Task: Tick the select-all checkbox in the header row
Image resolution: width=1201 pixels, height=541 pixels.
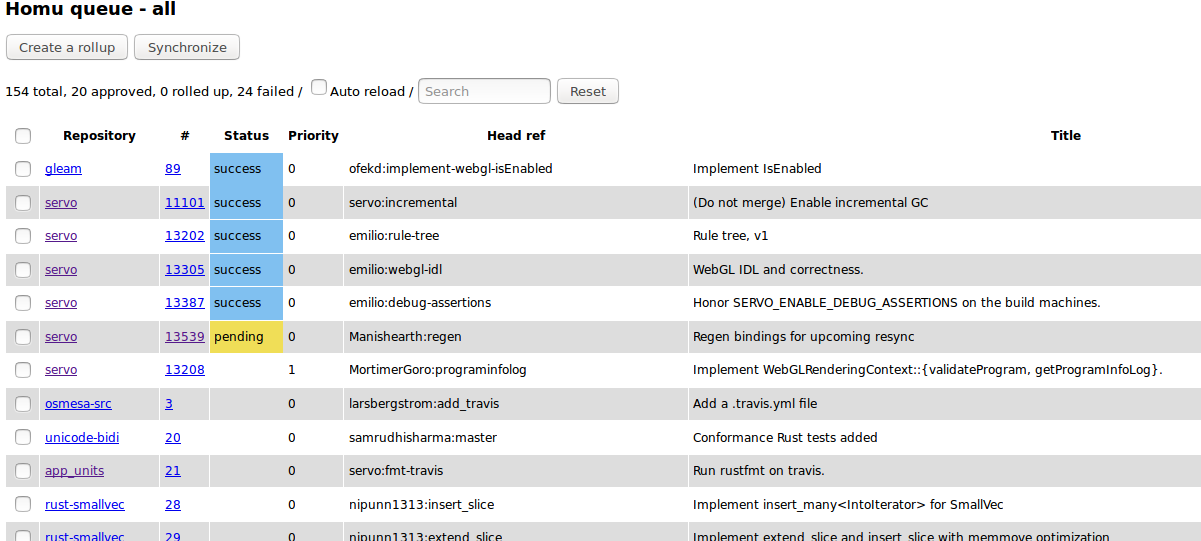Action: click(23, 136)
